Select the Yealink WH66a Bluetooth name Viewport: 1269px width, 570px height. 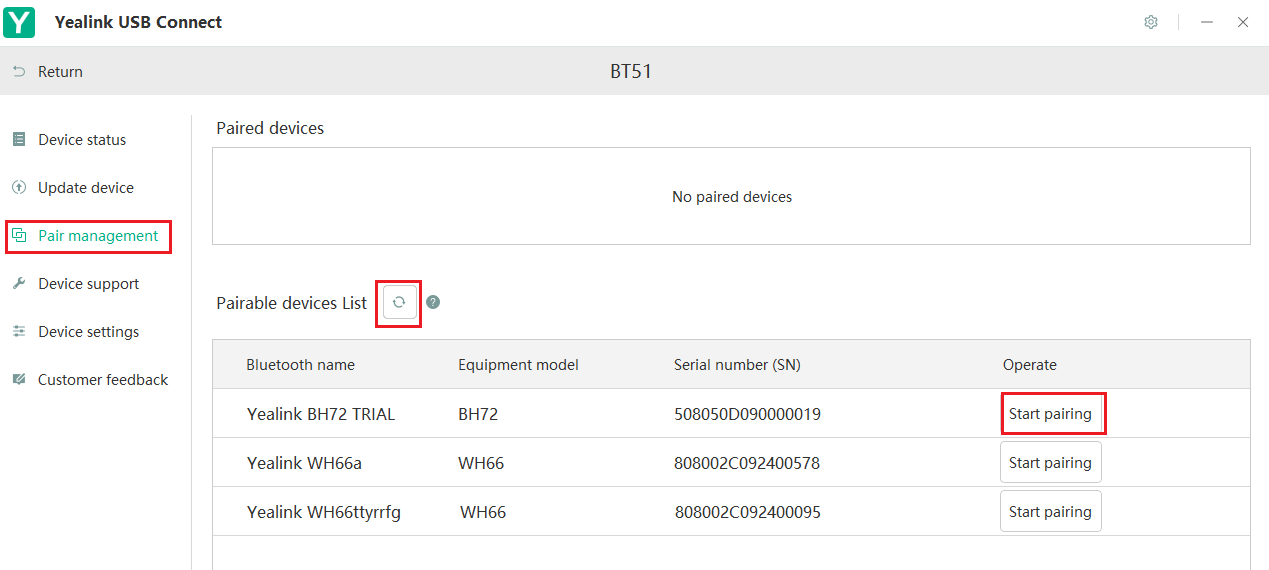[303, 463]
